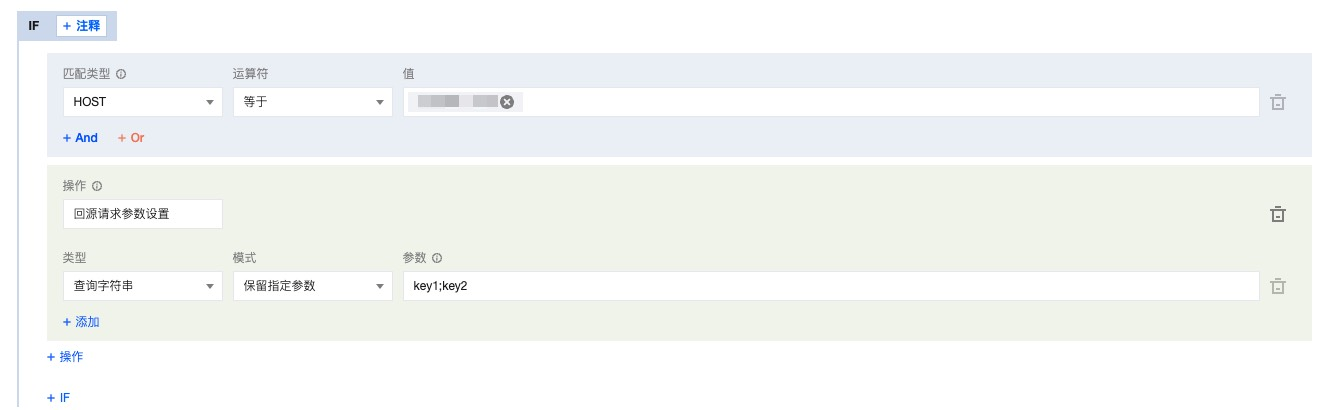Screen dimensions: 1335x410
Task: Click + IF to add rule
Action: coord(58,398)
